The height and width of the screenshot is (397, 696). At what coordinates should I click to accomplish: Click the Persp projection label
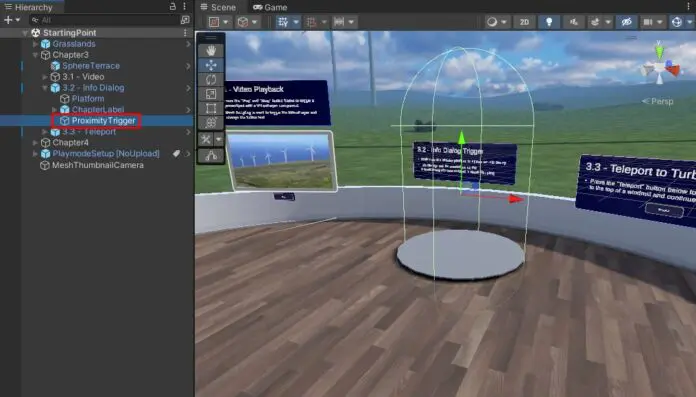(x=658, y=101)
